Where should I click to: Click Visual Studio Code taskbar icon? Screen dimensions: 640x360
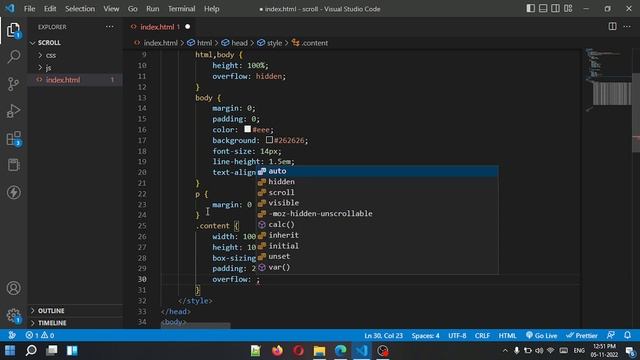(x=362, y=351)
